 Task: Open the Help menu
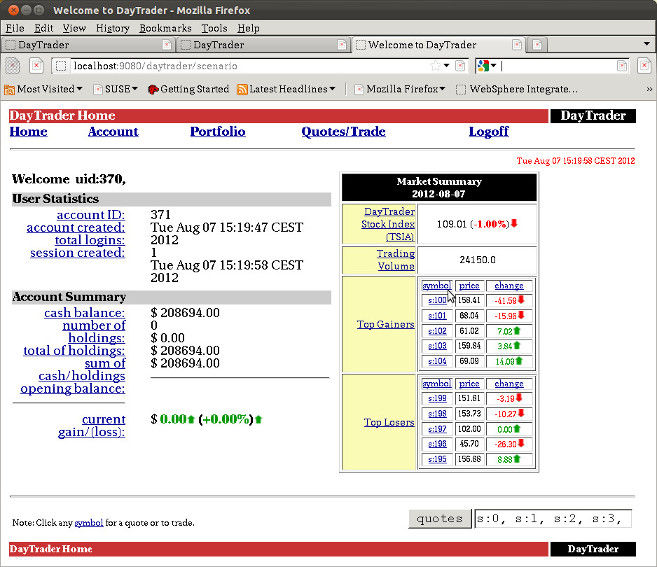tap(248, 28)
